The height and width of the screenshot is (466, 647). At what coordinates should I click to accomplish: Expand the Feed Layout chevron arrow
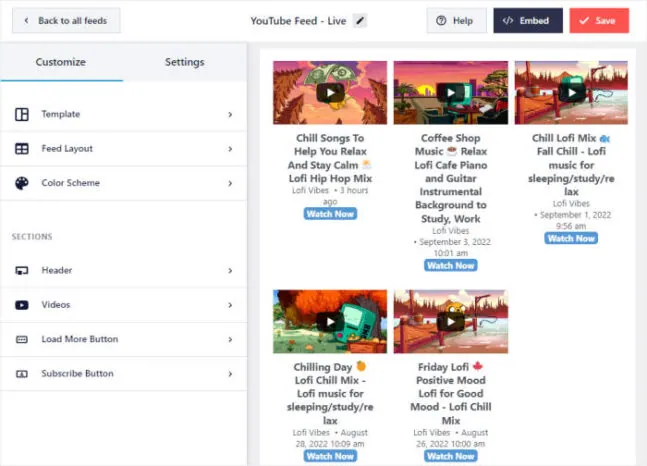pyautogui.click(x=230, y=149)
